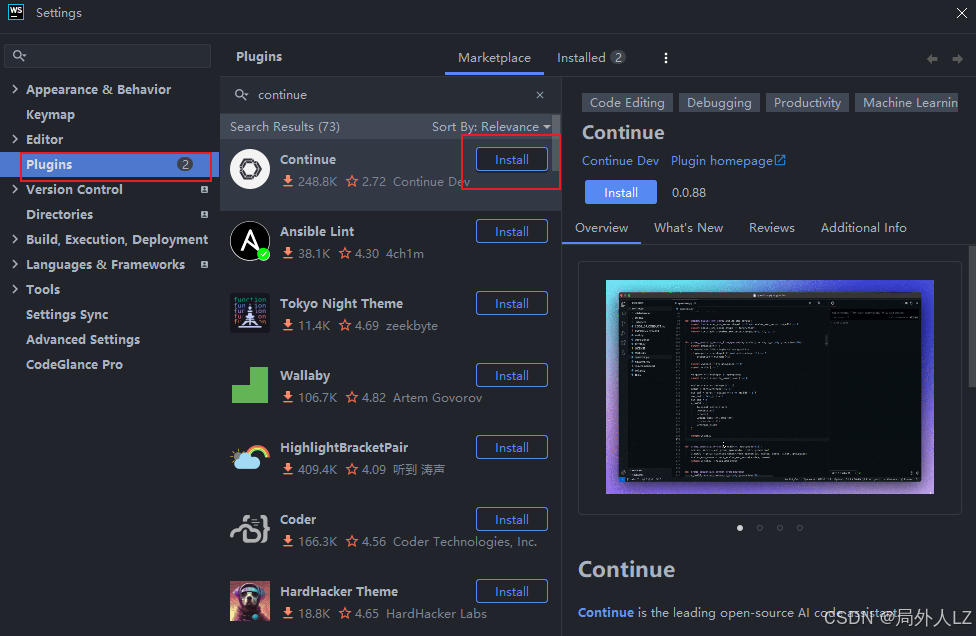Click the Ansible Lint plugin icon
The width and height of the screenshot is (976, 636).
(x=250, y=241)
